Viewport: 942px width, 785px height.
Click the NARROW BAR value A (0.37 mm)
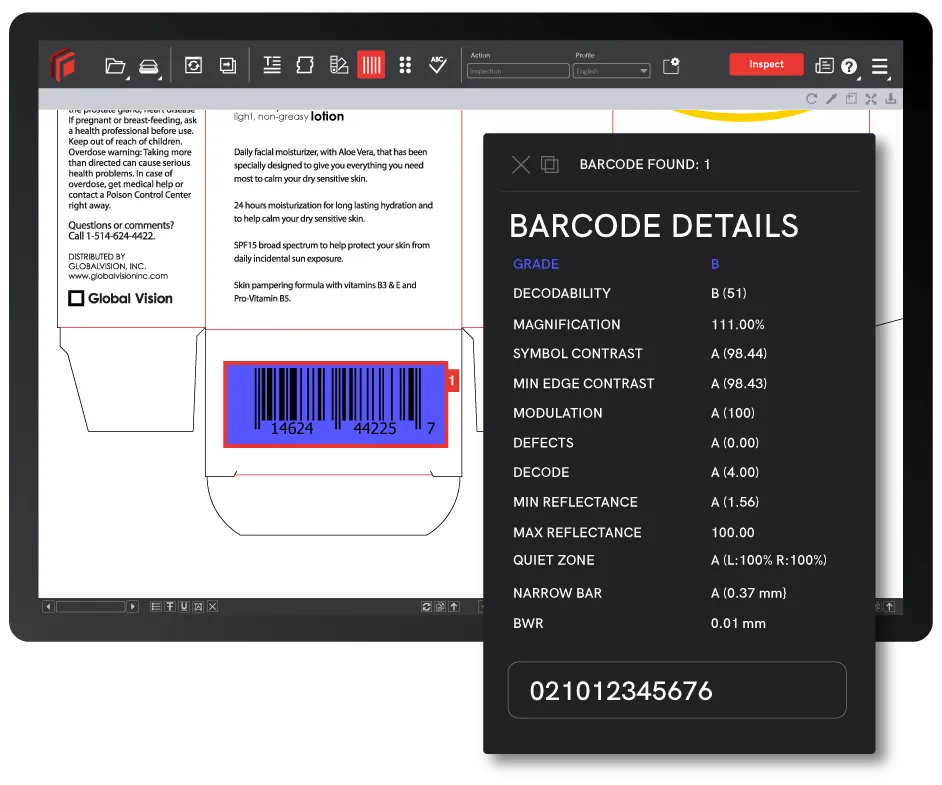749,593
